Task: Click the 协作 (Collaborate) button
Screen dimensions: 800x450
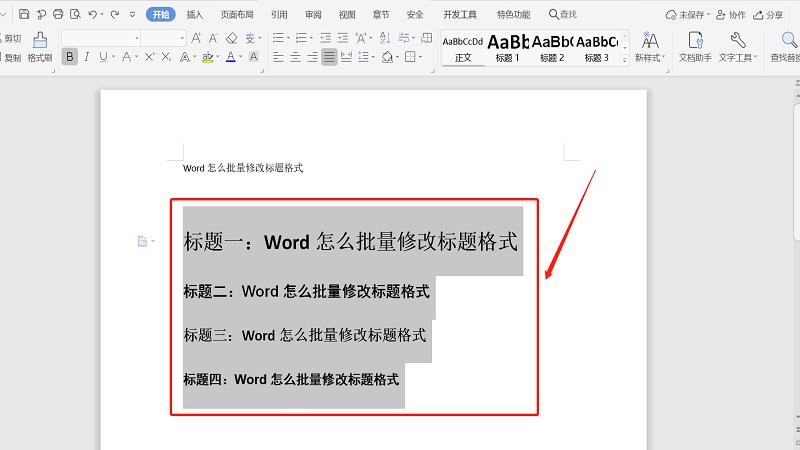Action: click(732, 15)
